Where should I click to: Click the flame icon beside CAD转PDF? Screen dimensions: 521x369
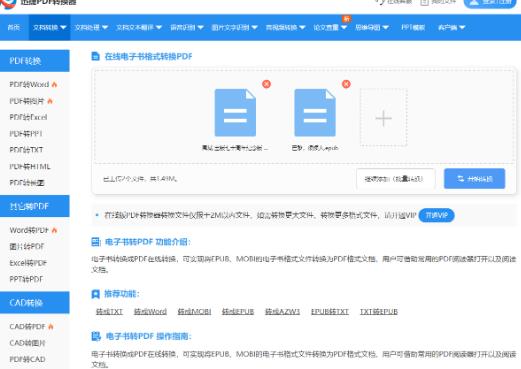51,327
